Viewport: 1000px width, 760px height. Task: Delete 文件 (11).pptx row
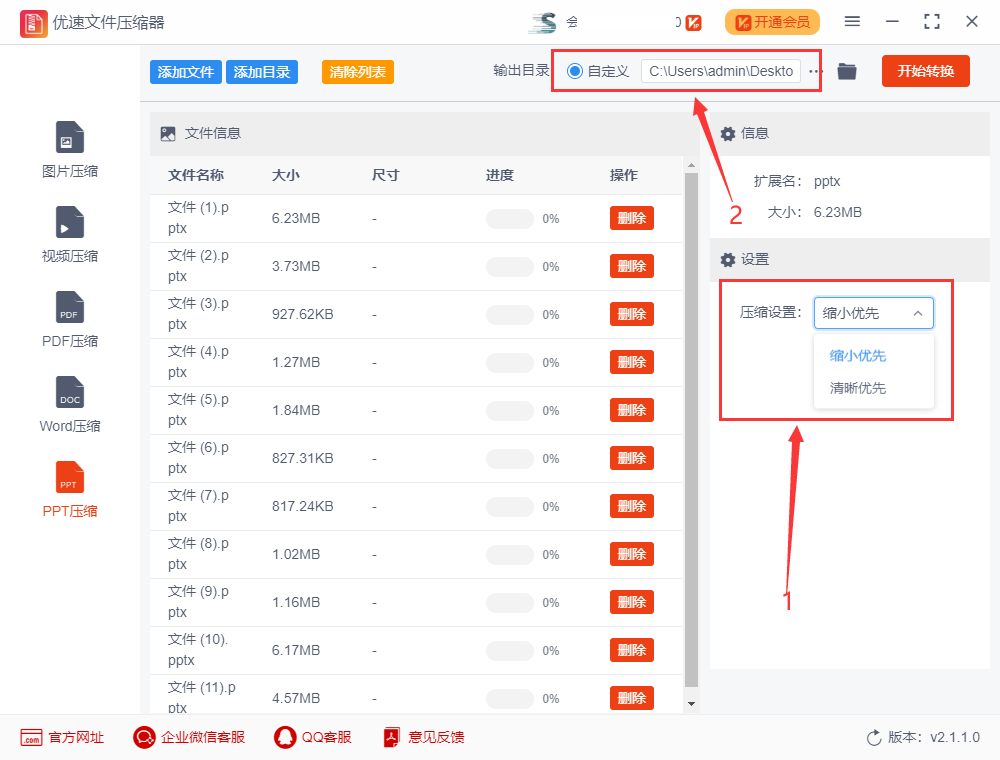[631, 698]
